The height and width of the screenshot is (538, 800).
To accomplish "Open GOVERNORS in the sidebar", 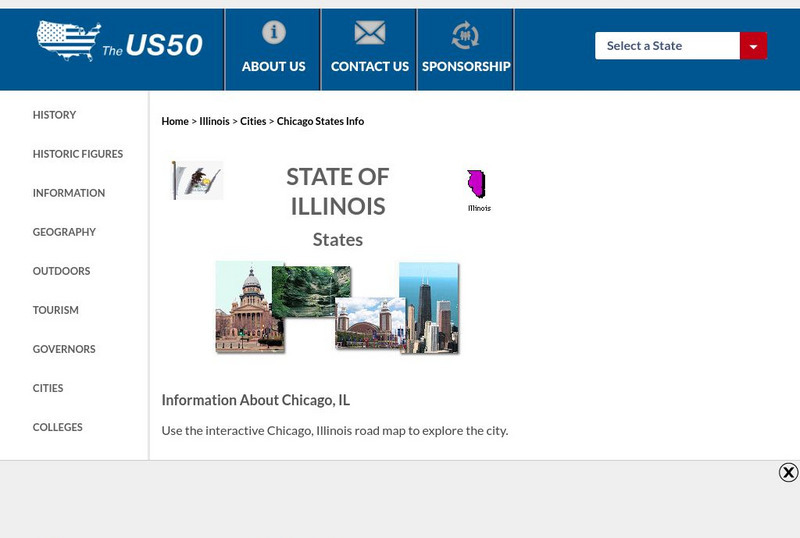I will [64, 349].
